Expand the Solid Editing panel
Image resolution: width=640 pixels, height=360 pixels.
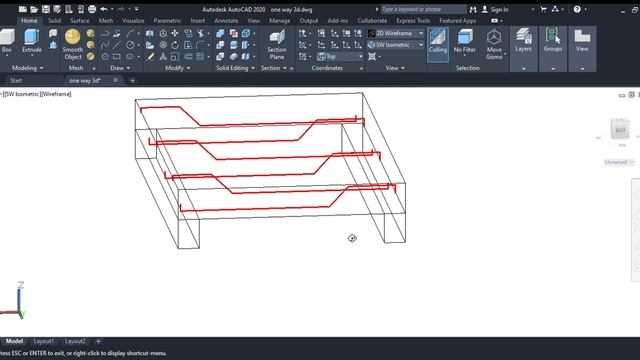[235, 68]
